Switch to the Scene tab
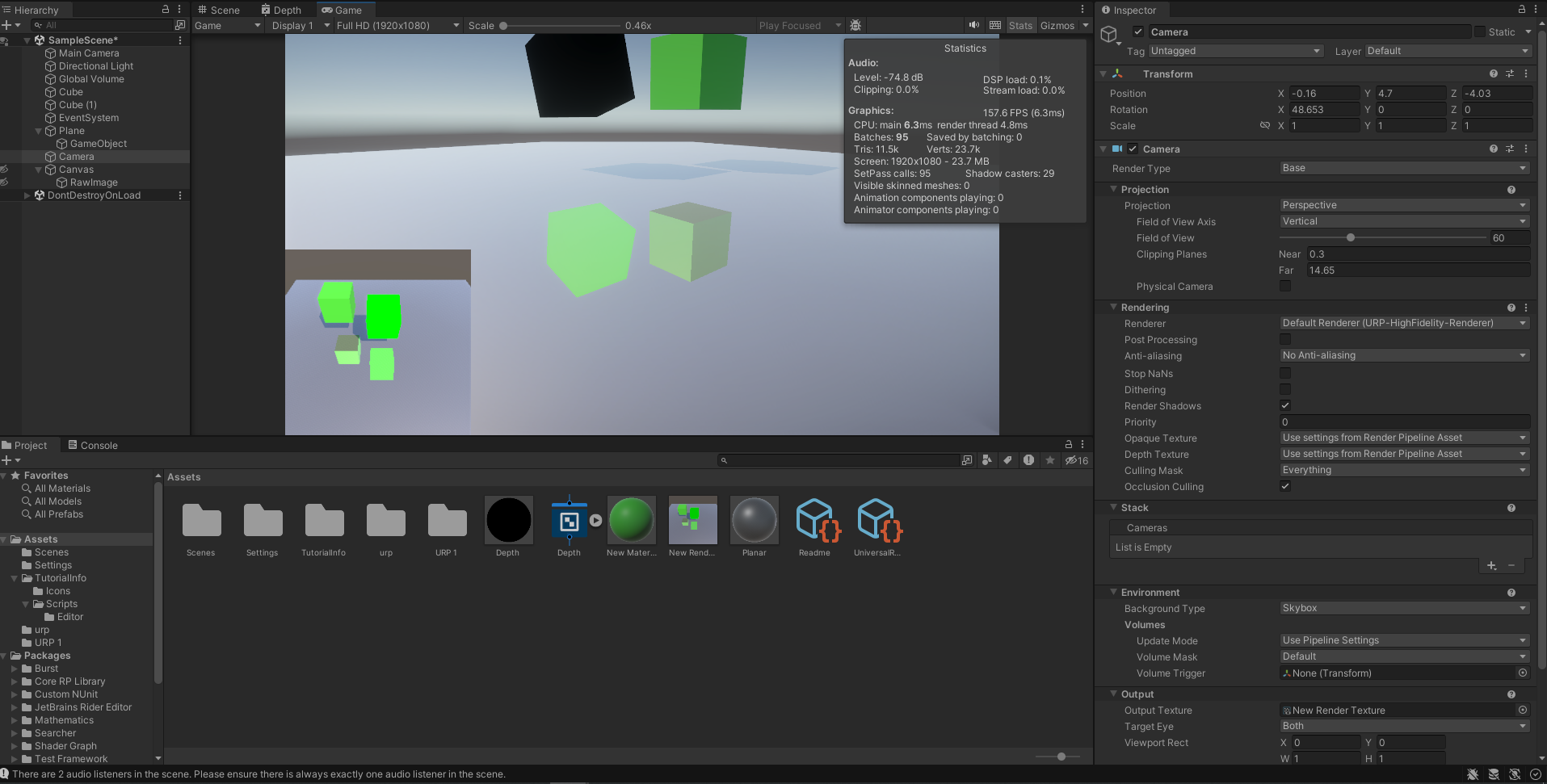 [219, 10]
